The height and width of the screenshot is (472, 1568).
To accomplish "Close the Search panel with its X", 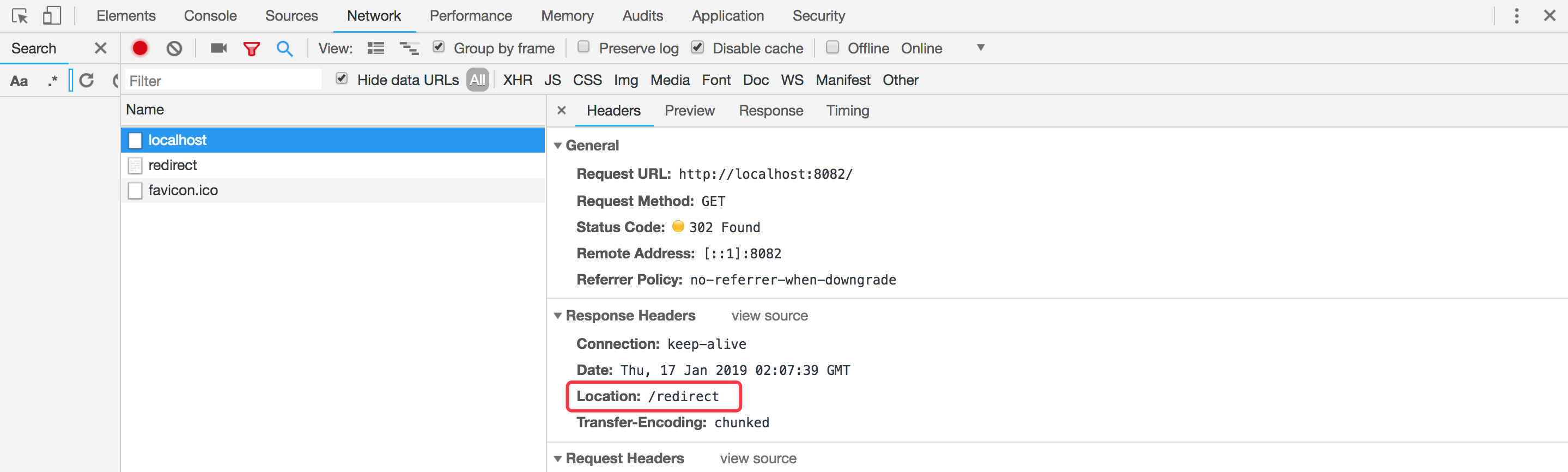I will pyautogui.click(x=101, y=48).
